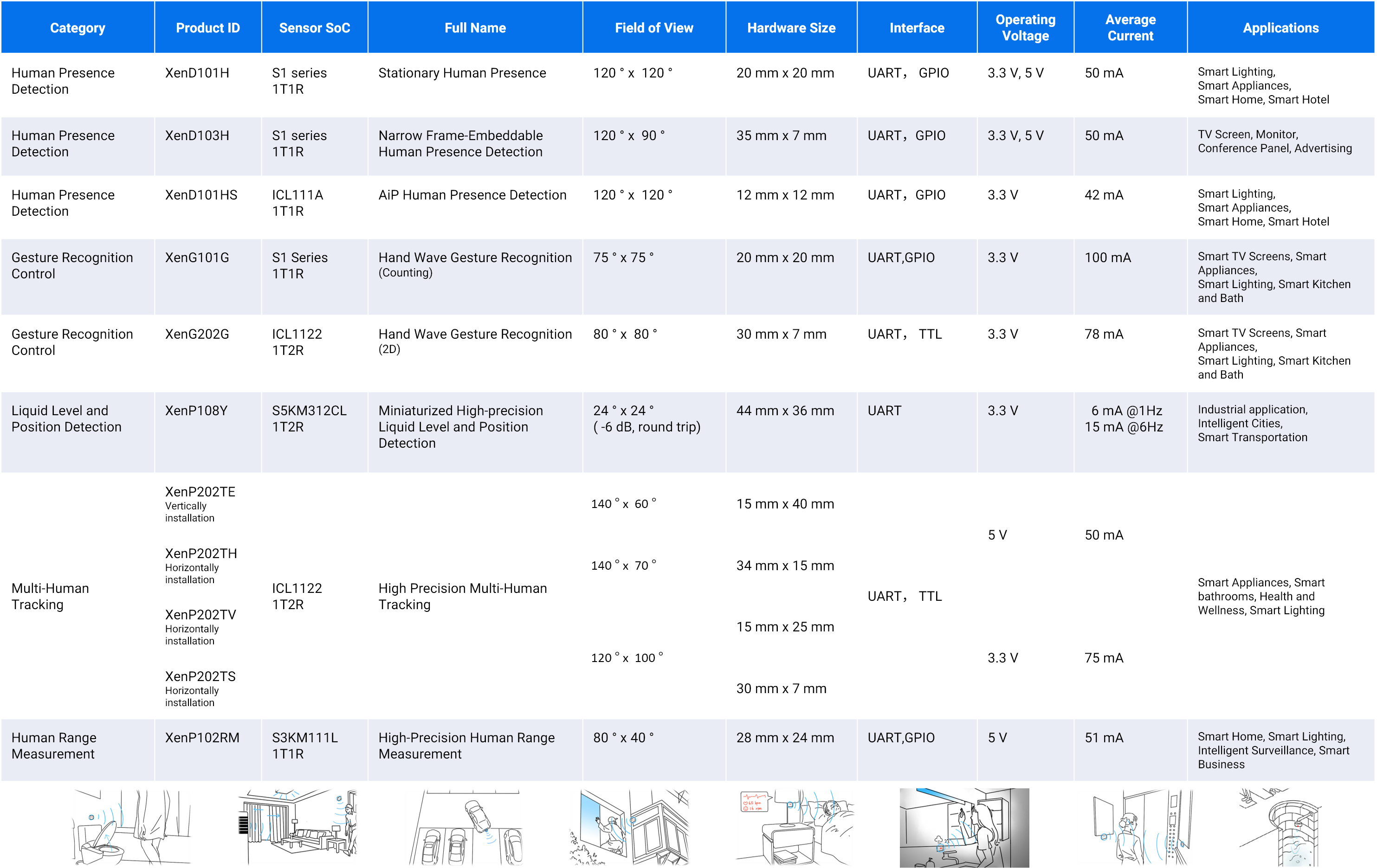Click the Field of View header
This screenshot has width=1377, height=868.
tap(653, 27)
